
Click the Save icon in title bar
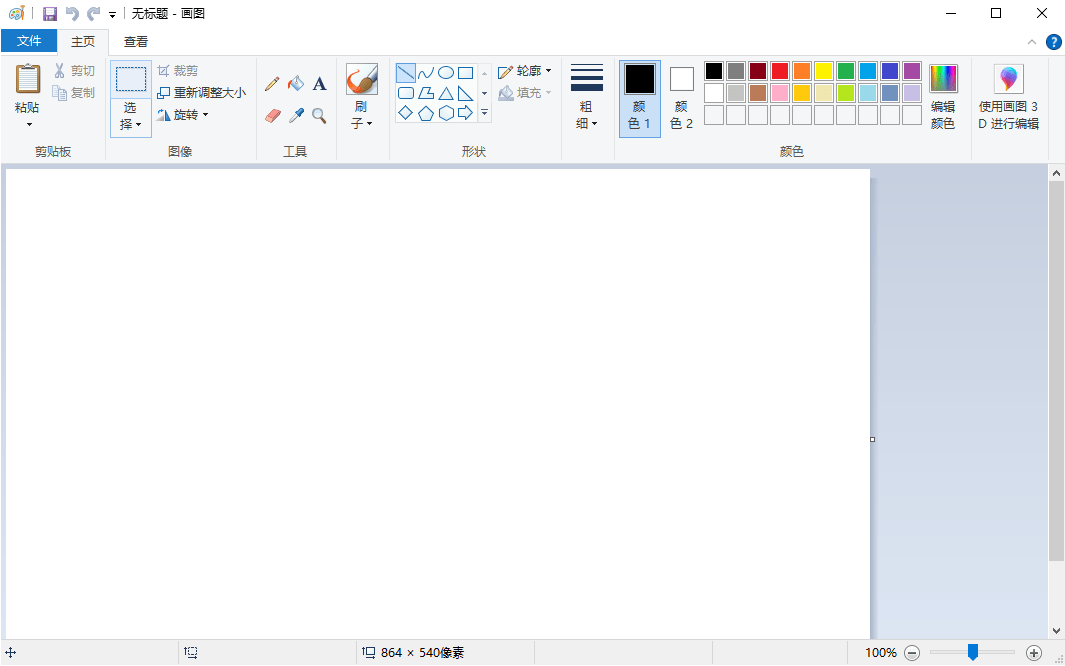click(x=50, y=14)
